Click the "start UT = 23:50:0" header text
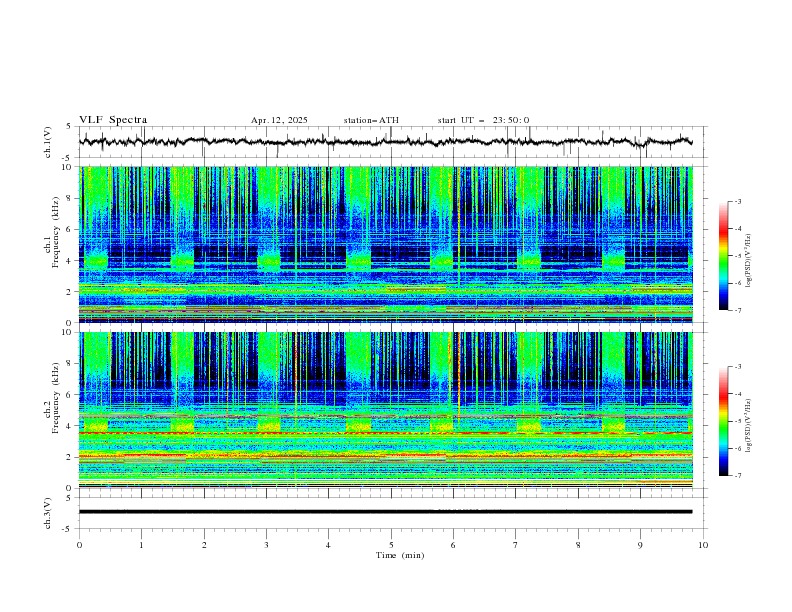The image size is (792, 612). [483, 120]
